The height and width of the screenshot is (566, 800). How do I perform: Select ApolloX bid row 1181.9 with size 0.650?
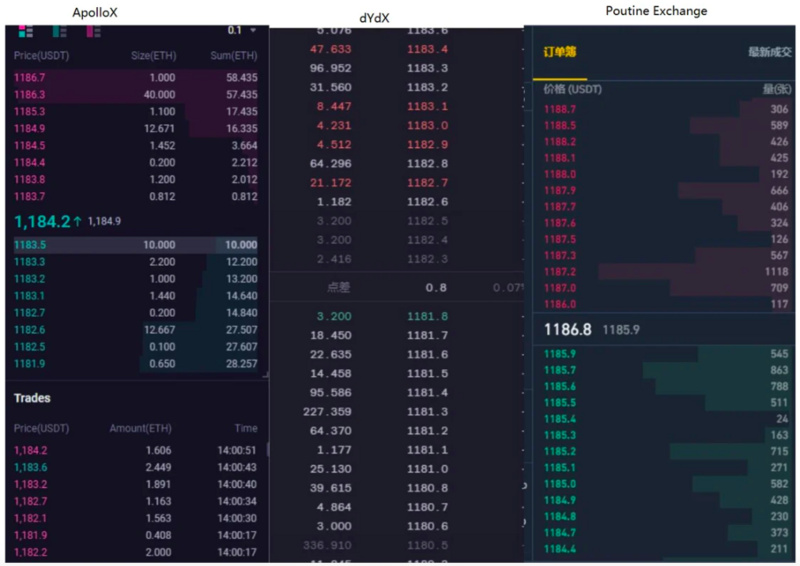pyautogui.click(x=136, y=364)
